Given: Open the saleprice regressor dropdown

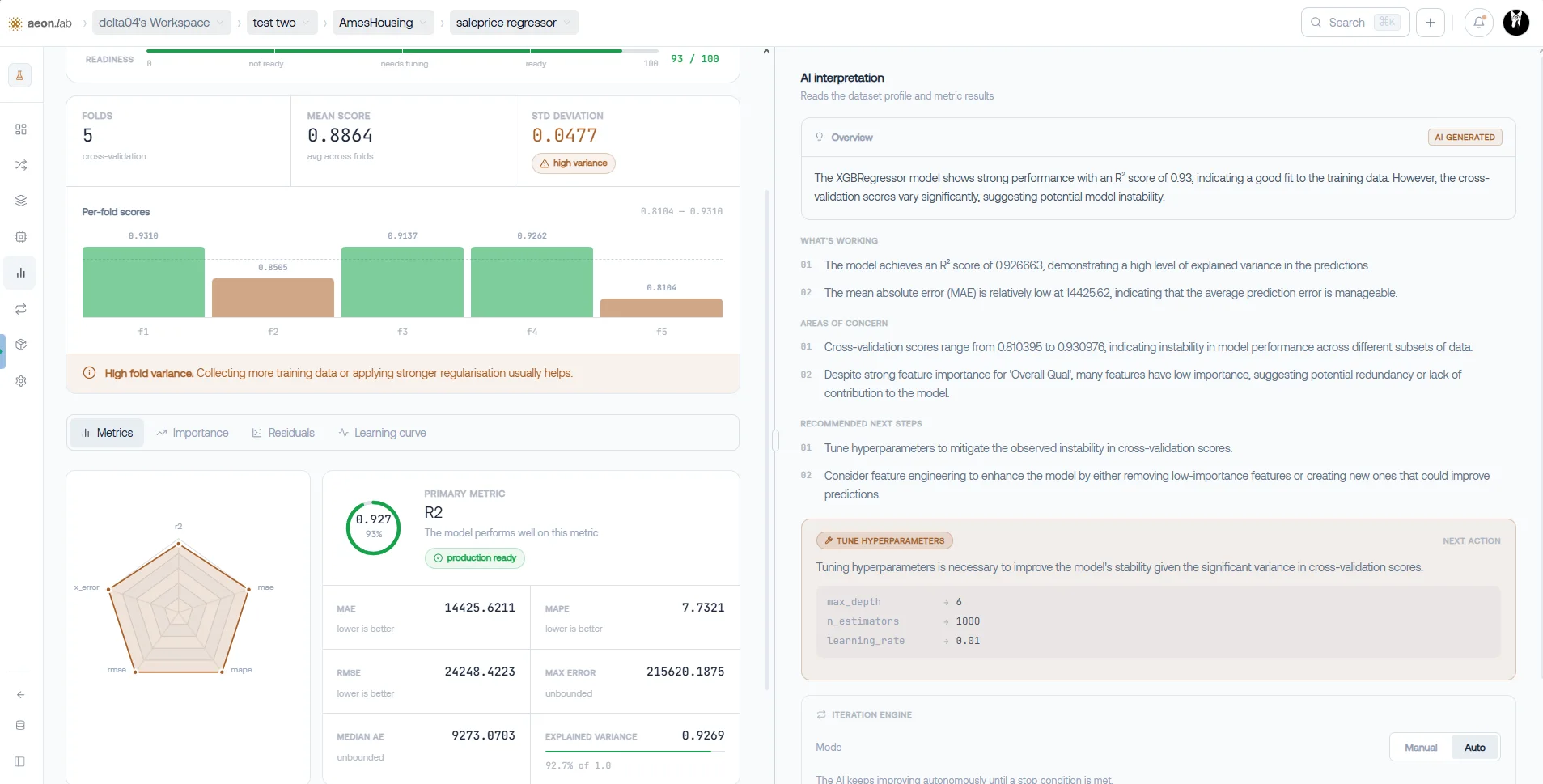Looking at the screenshot, I should coord(514,23).
